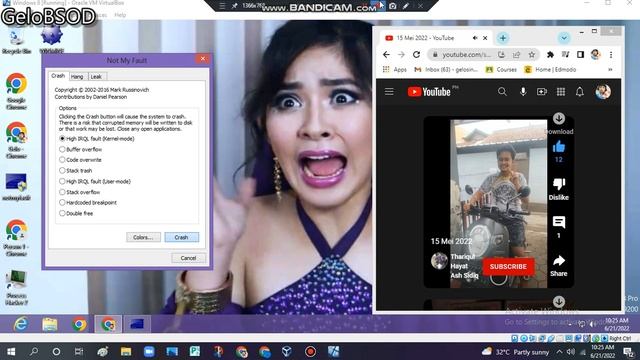Open YouTube apps grid icon
Screen dimensions: 640x360
point(561,92)
